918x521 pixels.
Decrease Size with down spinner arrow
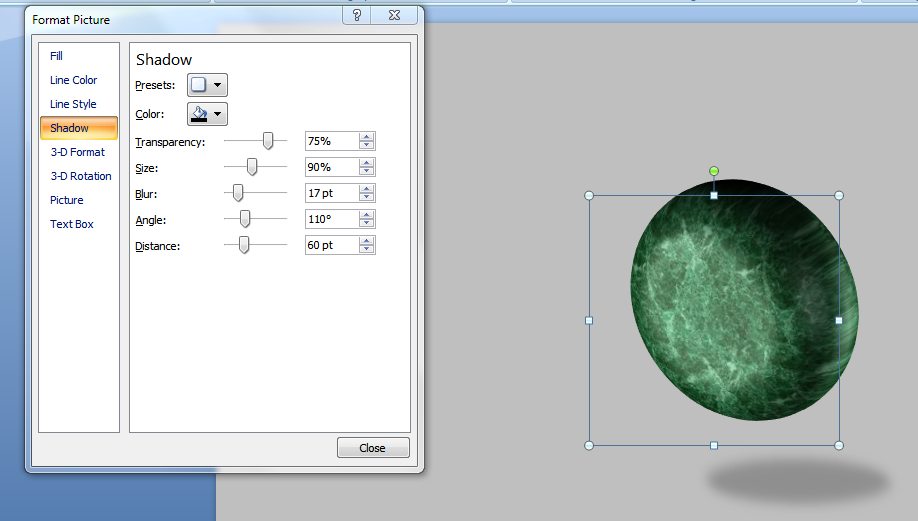click(366, 171)
